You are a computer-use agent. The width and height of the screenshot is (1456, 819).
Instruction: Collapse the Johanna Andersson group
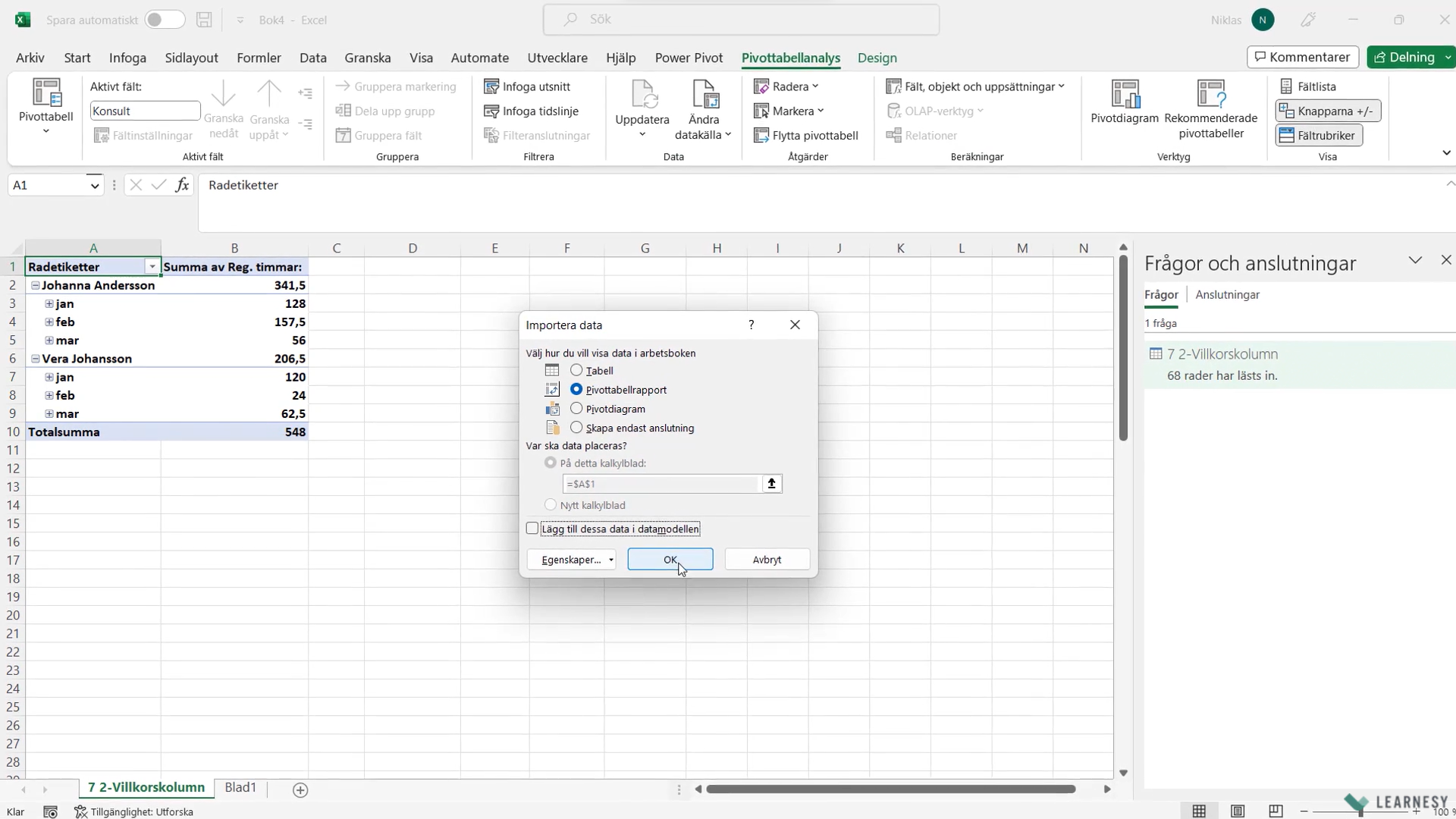click(x=36, y=286)
